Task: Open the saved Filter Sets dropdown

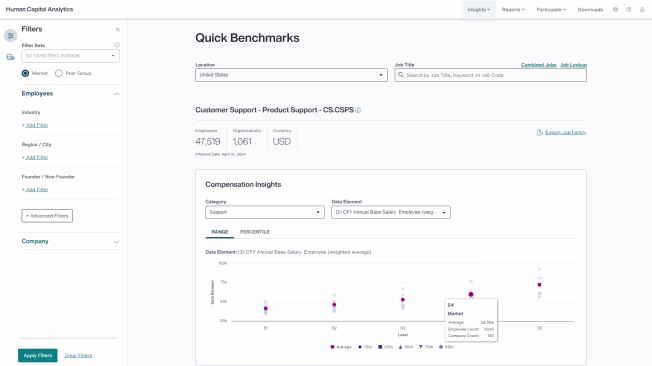Action: coord(71,56)
